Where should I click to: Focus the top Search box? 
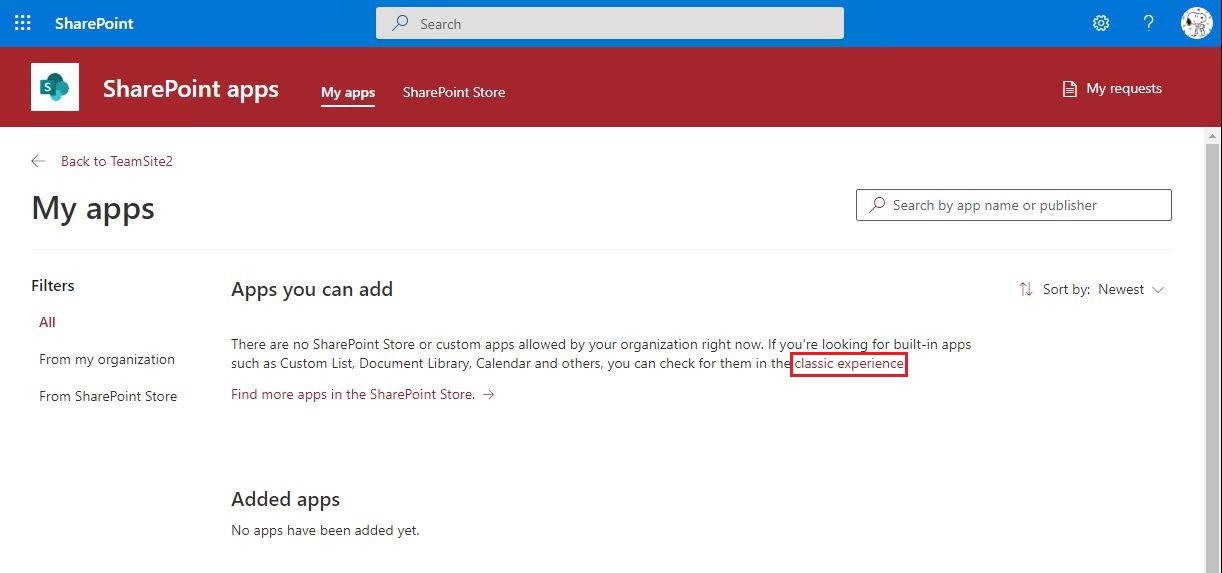[x=610, y=24]
